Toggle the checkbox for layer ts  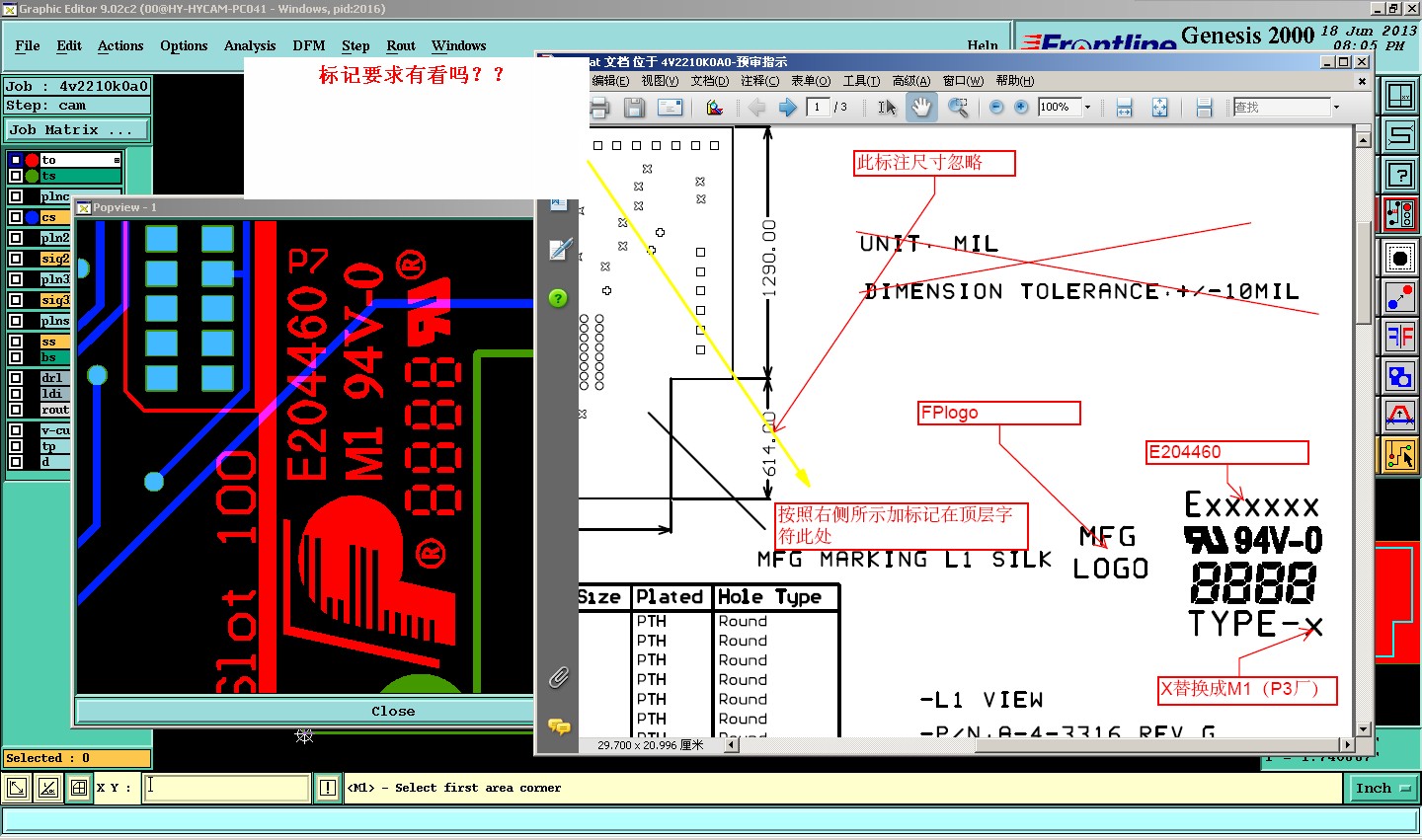coord(16,176)
